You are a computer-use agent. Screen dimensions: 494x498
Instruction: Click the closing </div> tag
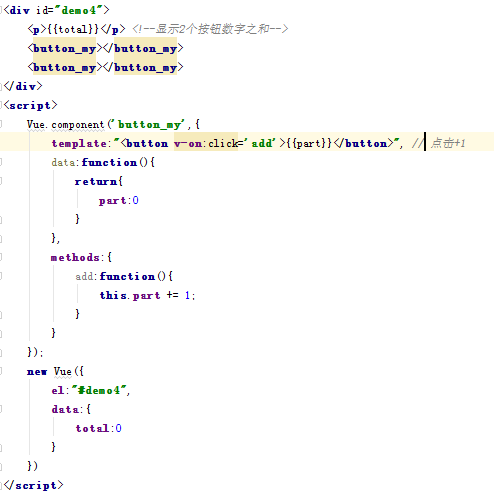[x=23, y=86]
